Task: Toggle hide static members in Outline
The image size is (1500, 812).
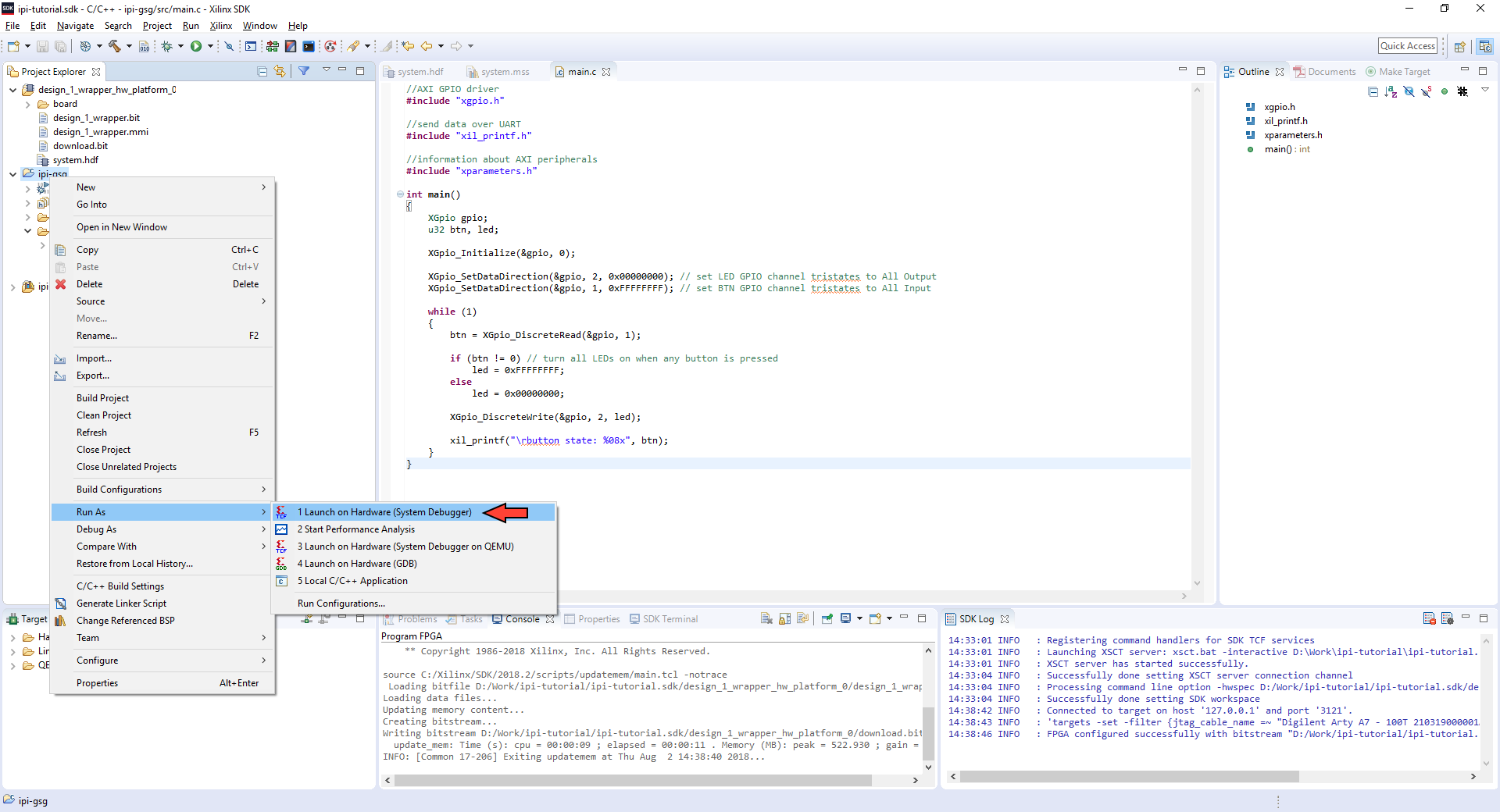Action: click(x=1427, y=91)
